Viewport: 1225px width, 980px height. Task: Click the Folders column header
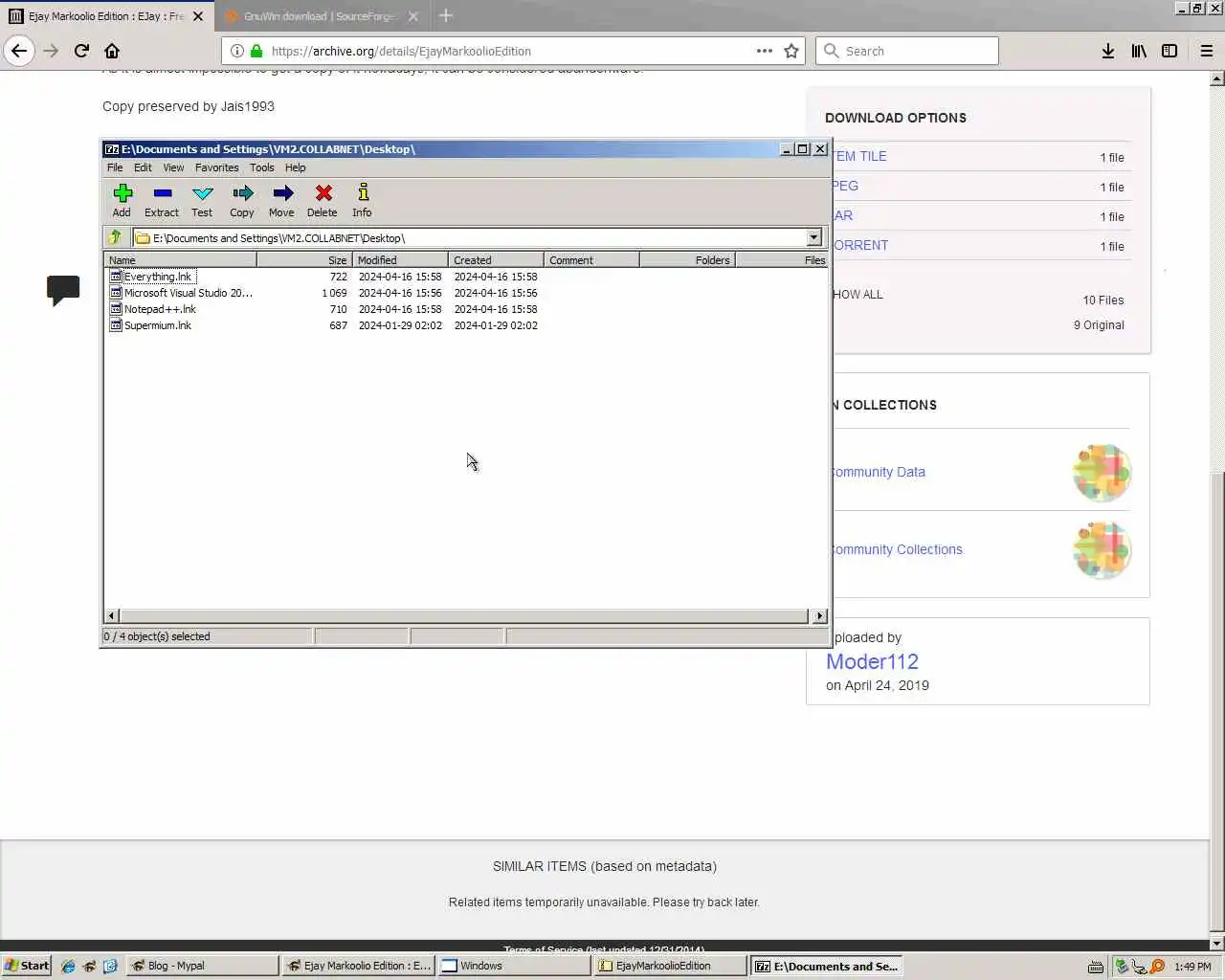coord(687,260)
